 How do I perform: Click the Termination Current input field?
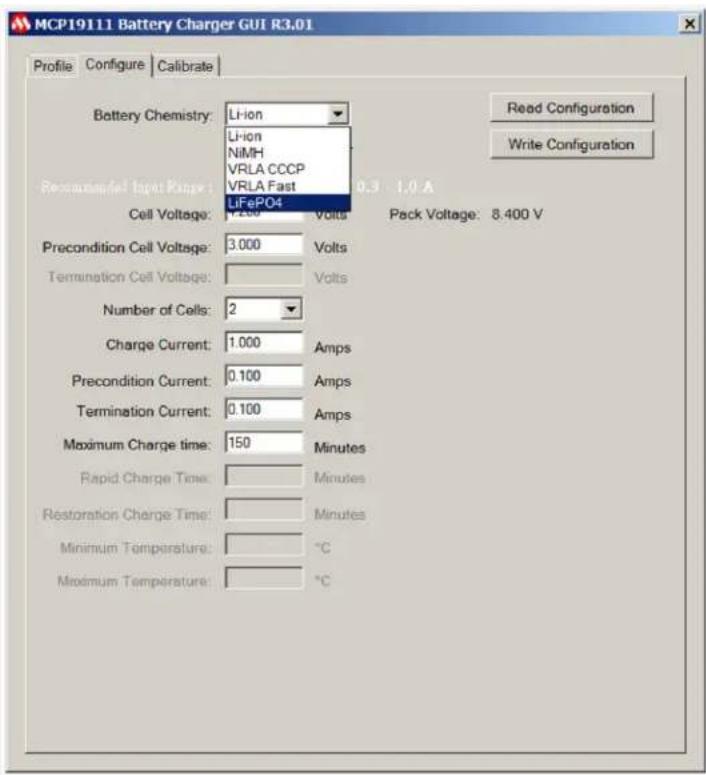coord(264,409)
